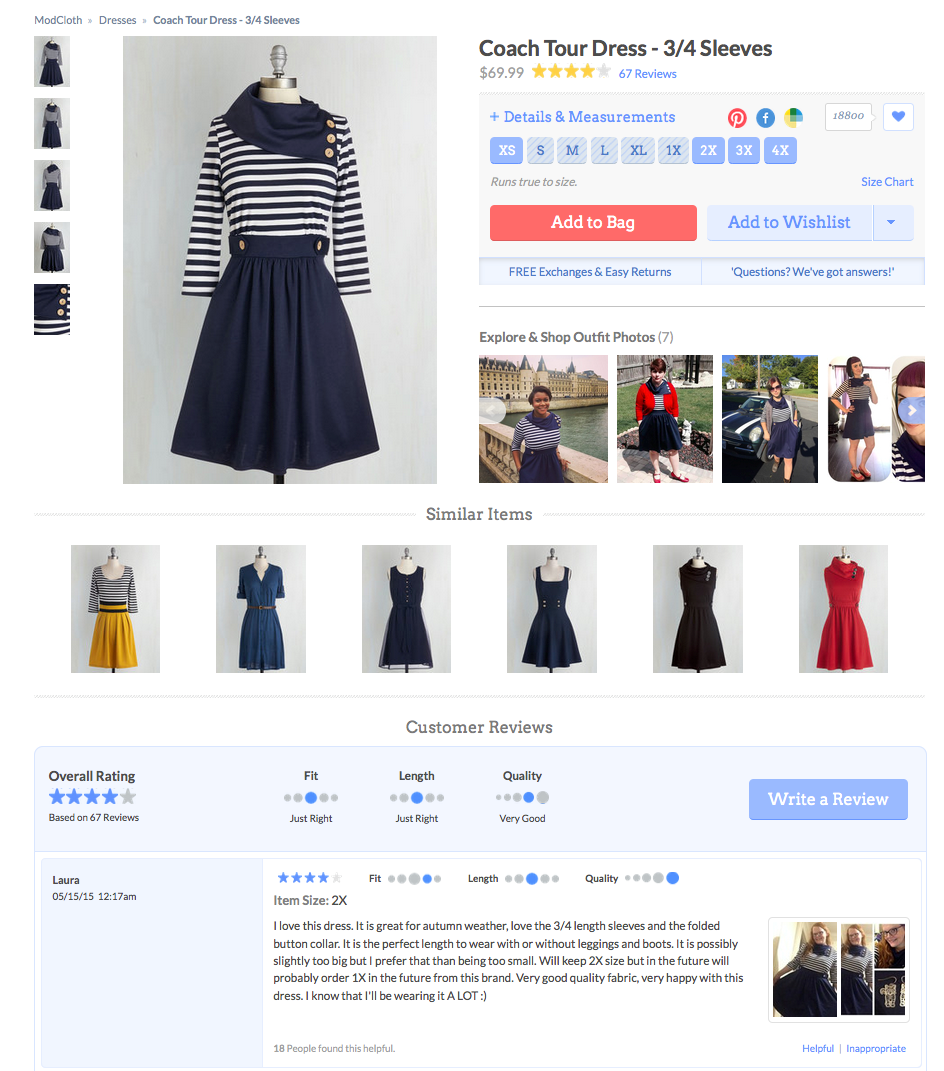Open Laura's review photo collage
The width and height of the screenshot is (944, 1071).
839,970
